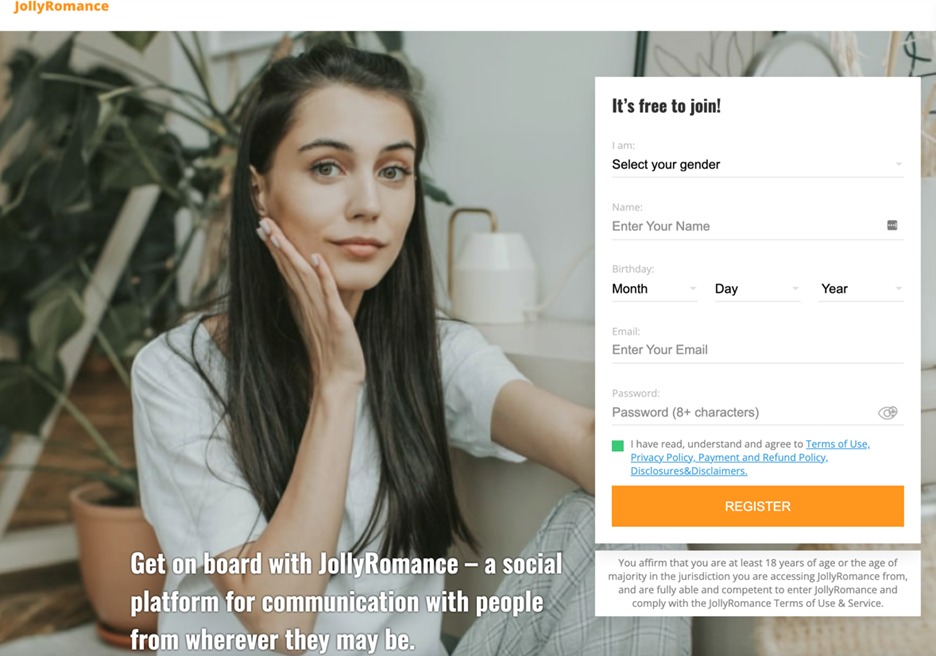Open Payment and Refund Policy link
Viewport: 936px width, 656px height.
[763, 458]
